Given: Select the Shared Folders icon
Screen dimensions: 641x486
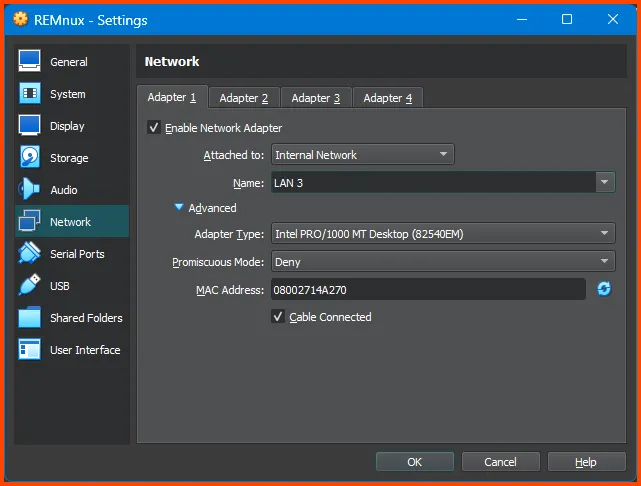Looking at the screenshot, I should point(29,317).
